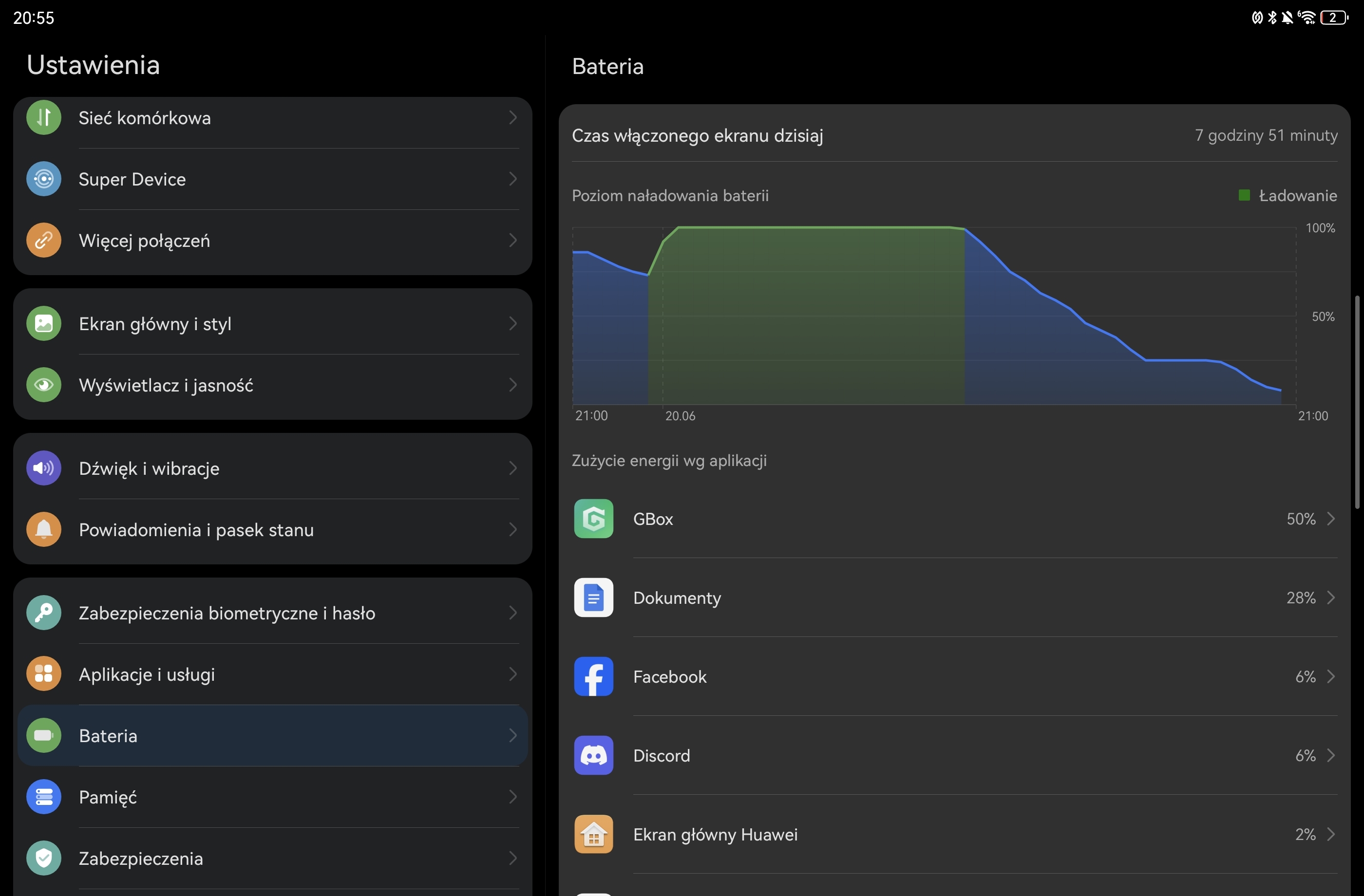Tap the Ustawienia header title
This screenshot has height=896, width=1364.
[93, 64]
